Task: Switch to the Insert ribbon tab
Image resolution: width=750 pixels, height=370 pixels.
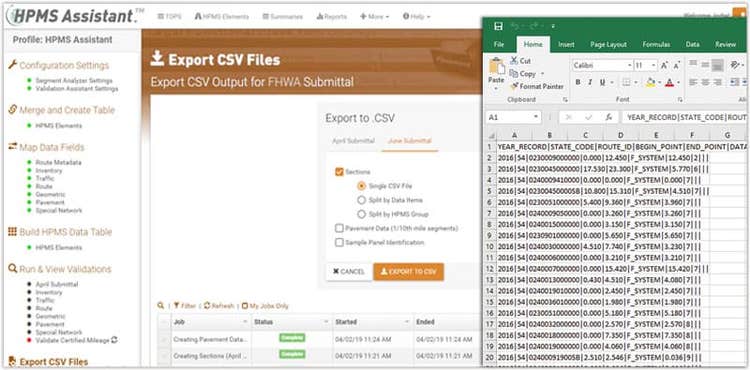Action: (566, 44)
